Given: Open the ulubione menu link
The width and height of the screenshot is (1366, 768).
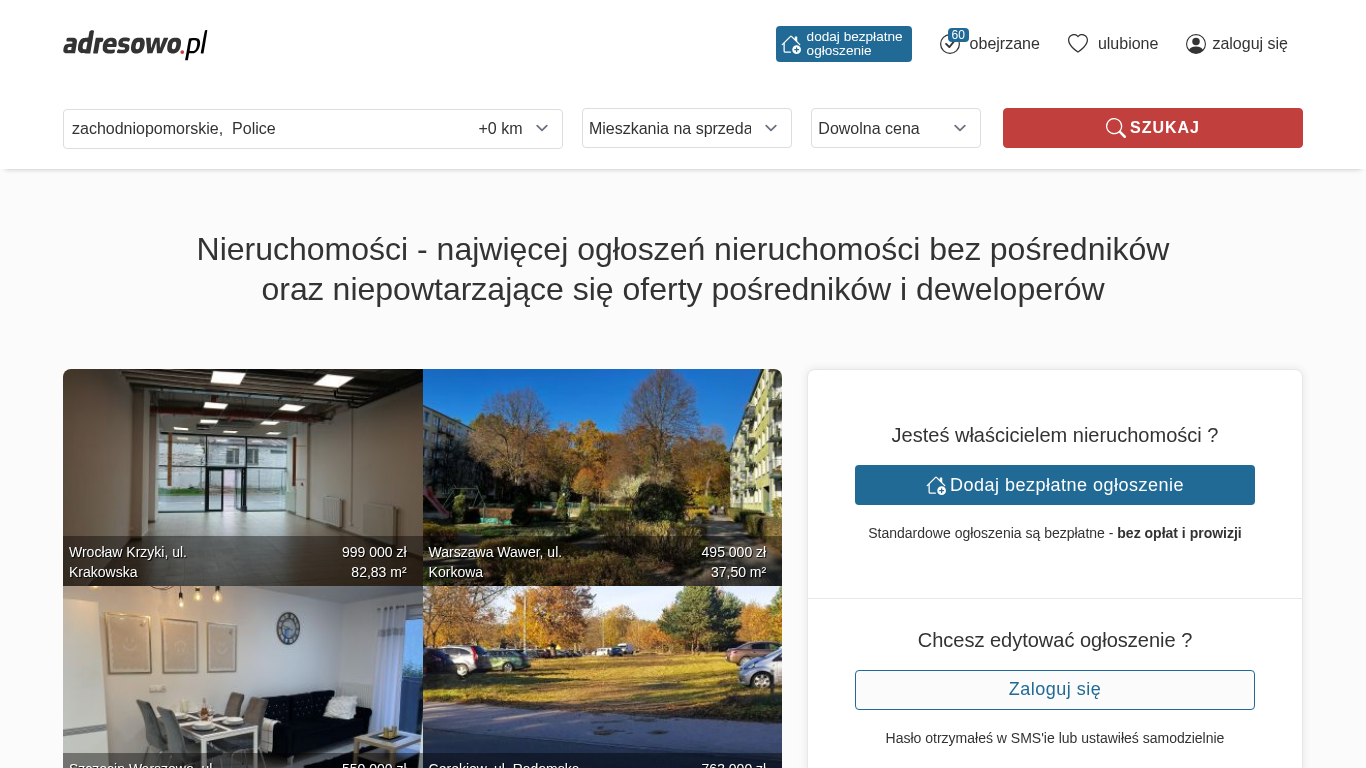Looking at the screenshot, I should point(1127,44).
